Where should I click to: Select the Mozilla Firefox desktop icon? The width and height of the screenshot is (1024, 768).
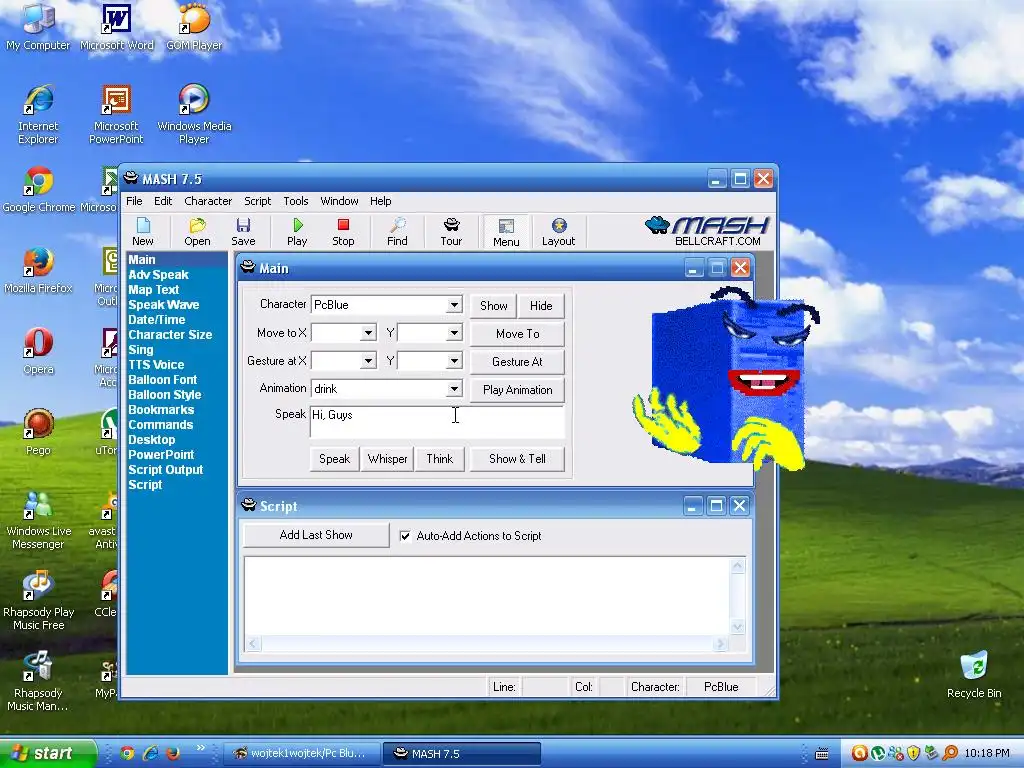(x=38, y=270)
